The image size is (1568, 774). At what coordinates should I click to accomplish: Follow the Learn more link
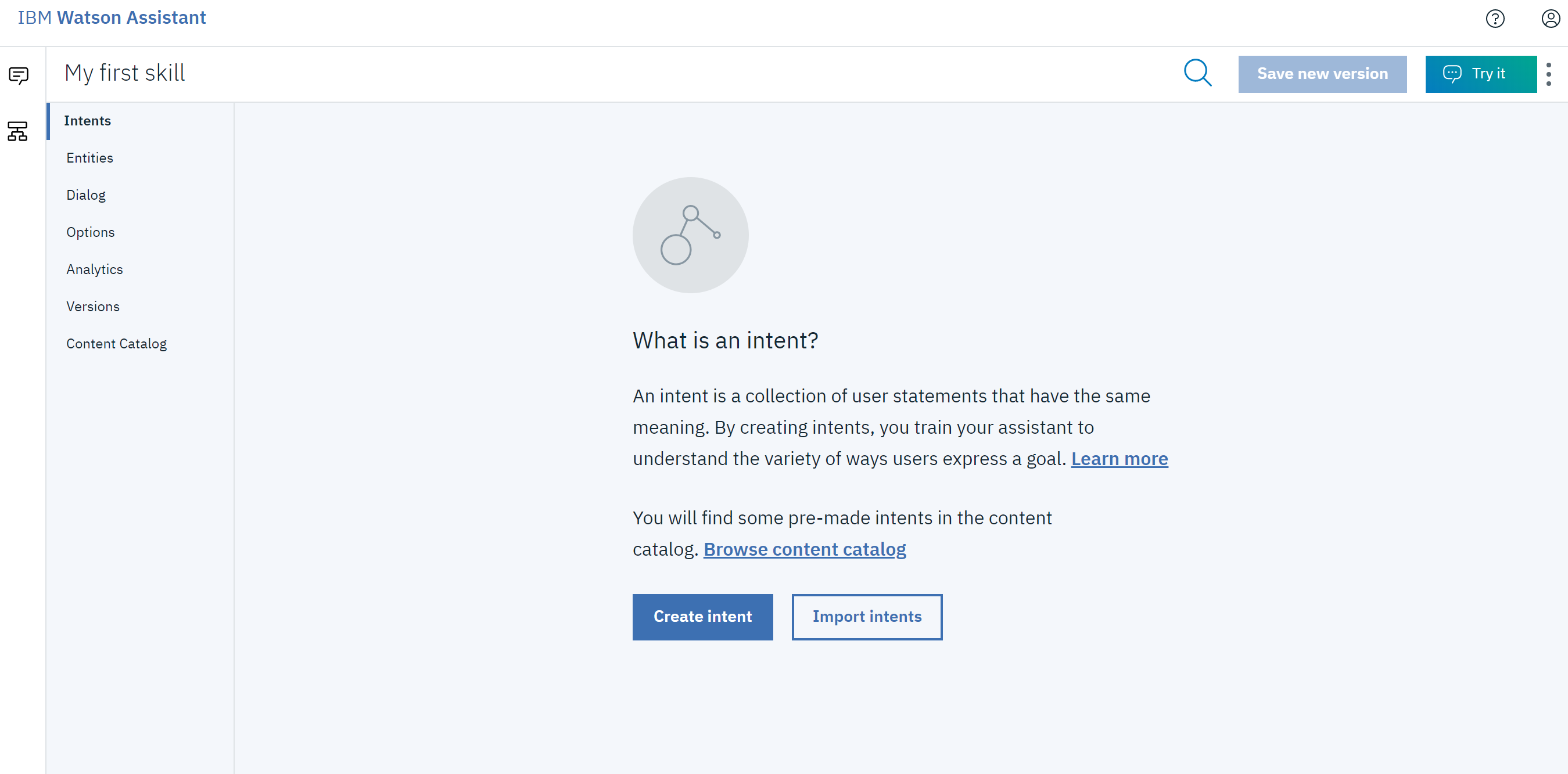[x=1120, y=459]
